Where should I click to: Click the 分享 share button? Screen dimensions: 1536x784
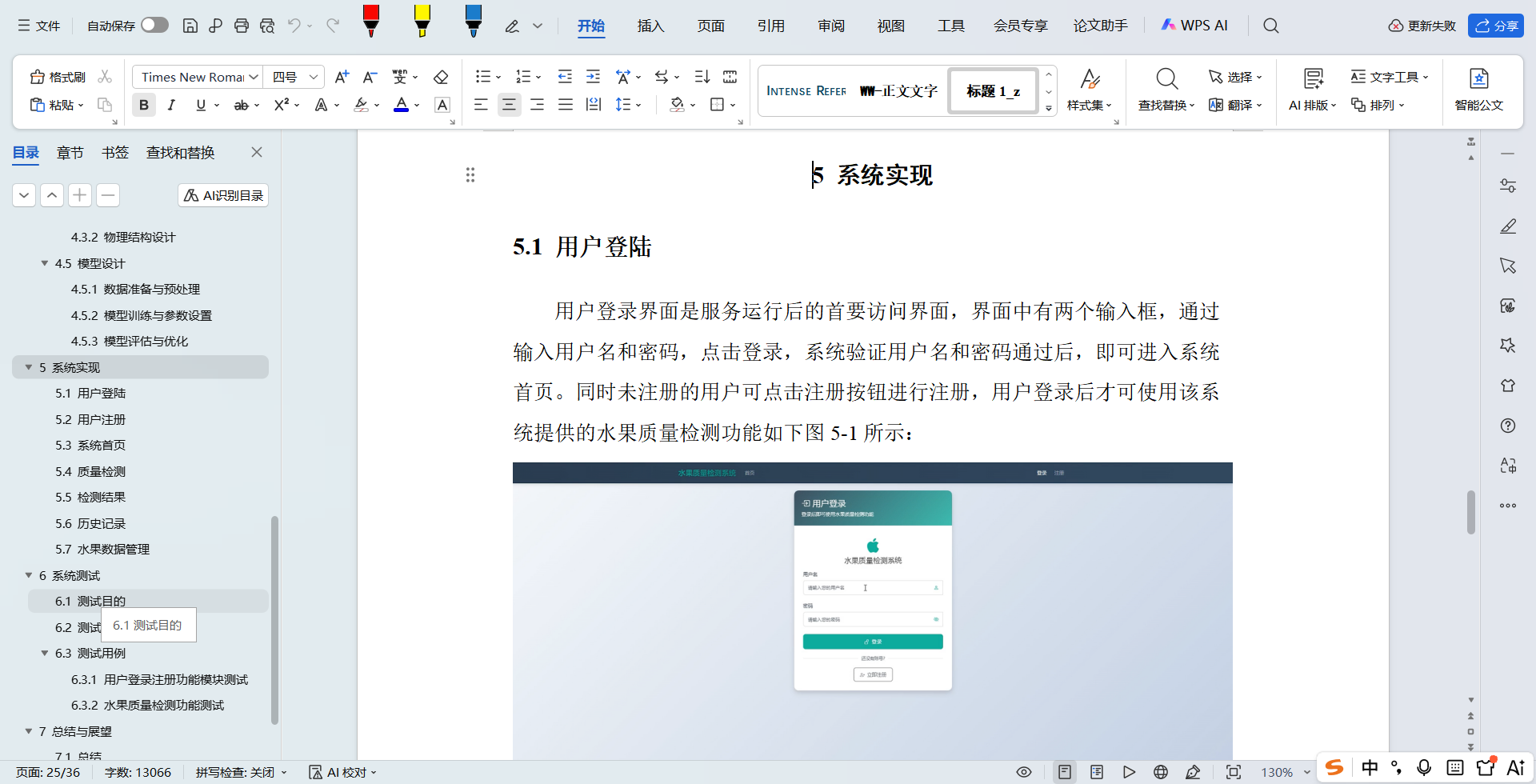pyautogui.click(x=1495, y=26)
